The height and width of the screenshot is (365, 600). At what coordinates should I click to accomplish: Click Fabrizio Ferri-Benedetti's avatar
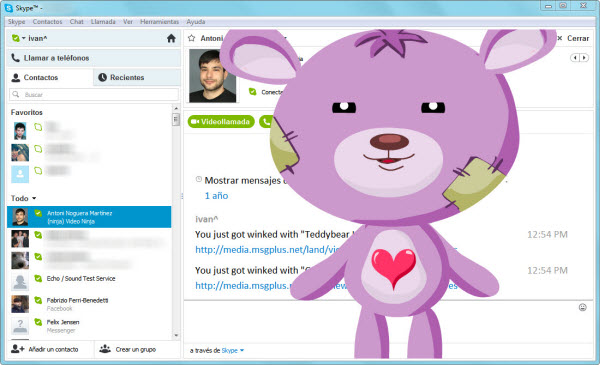[20, 304]
